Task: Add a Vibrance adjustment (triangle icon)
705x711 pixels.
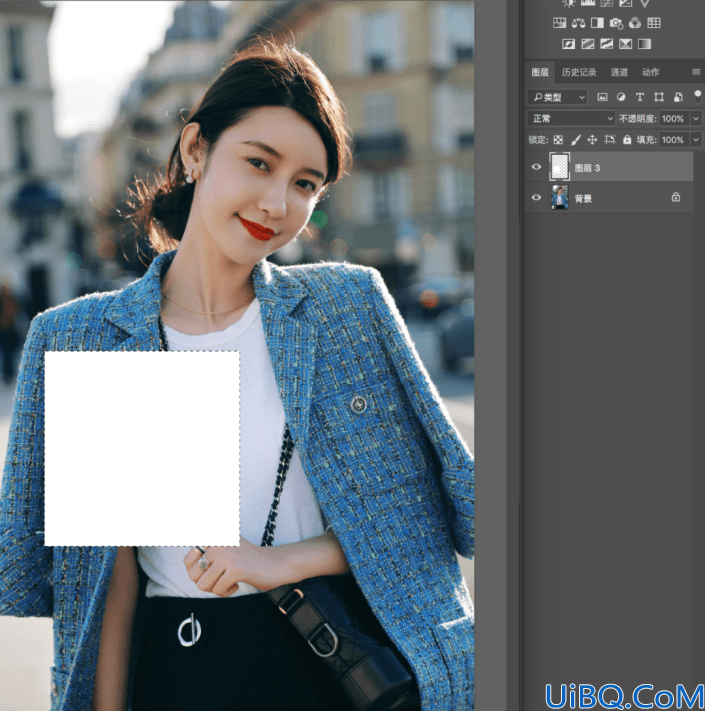Action: tap(644, 3)
